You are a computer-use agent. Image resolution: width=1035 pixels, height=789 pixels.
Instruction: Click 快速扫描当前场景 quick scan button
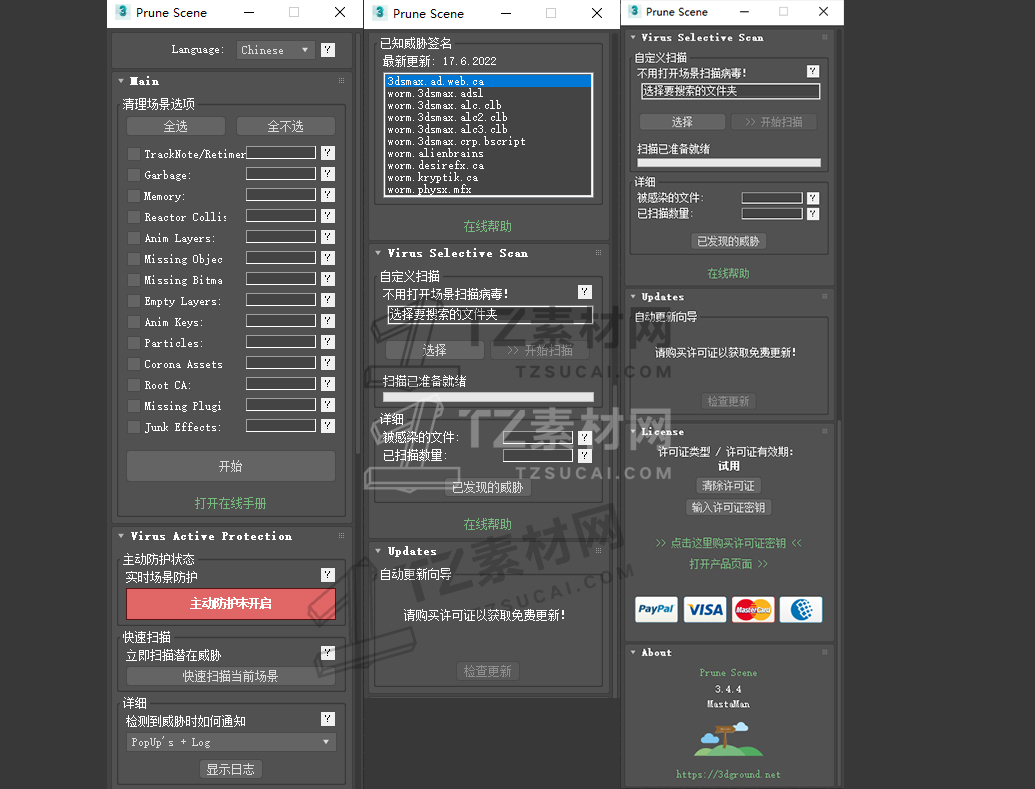(x=230, y=676)
